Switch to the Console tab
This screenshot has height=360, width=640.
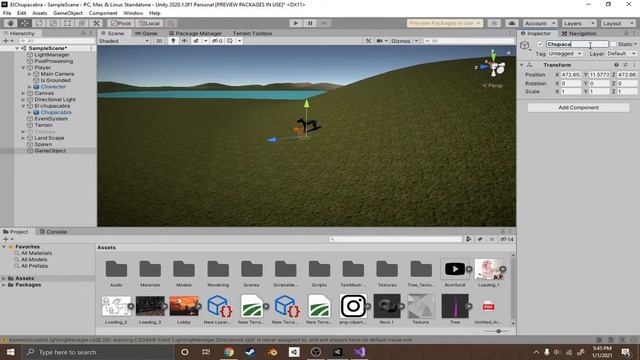53,231
